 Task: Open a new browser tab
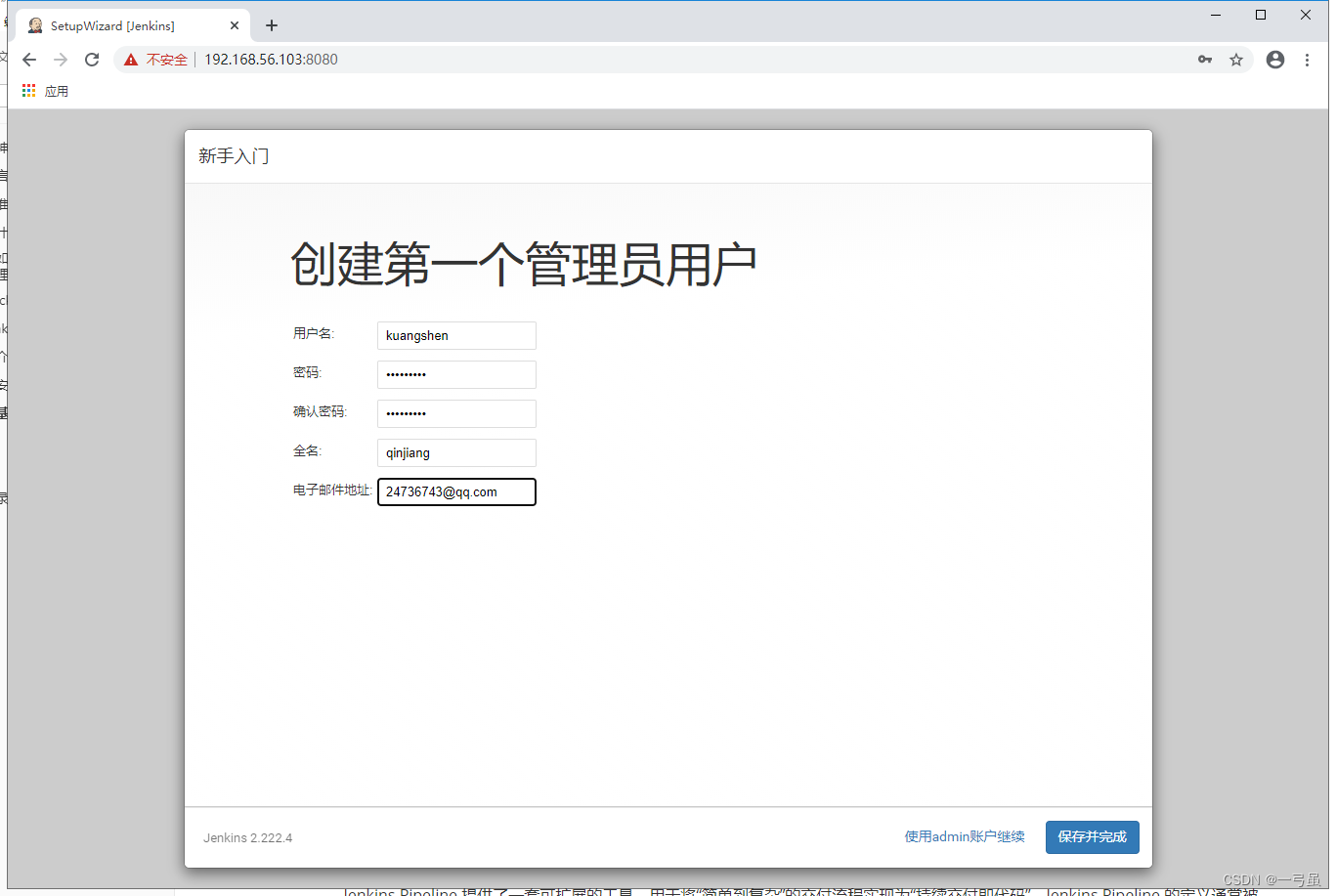click(x=272, y=25)
